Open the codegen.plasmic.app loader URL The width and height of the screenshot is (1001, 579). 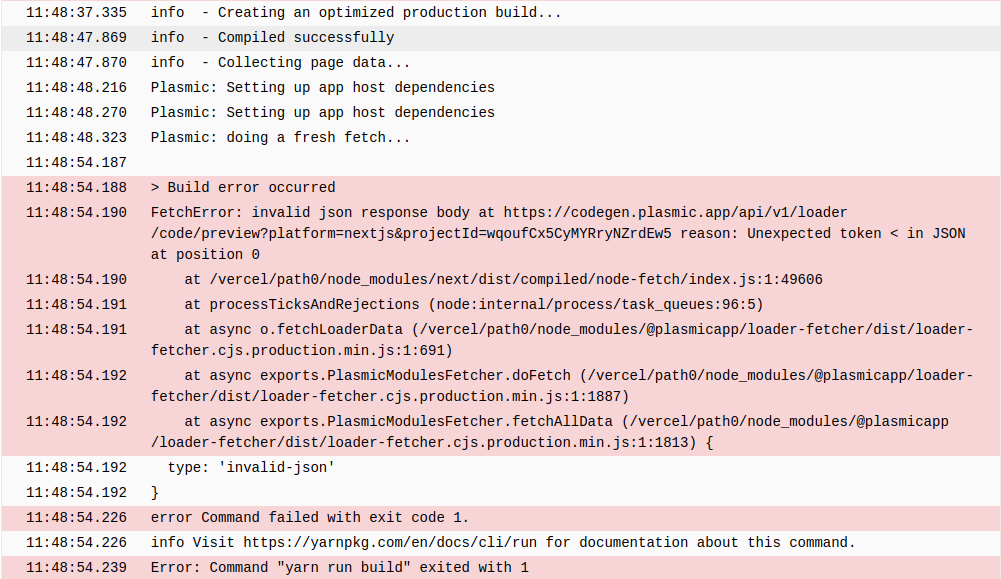(675, 213)
